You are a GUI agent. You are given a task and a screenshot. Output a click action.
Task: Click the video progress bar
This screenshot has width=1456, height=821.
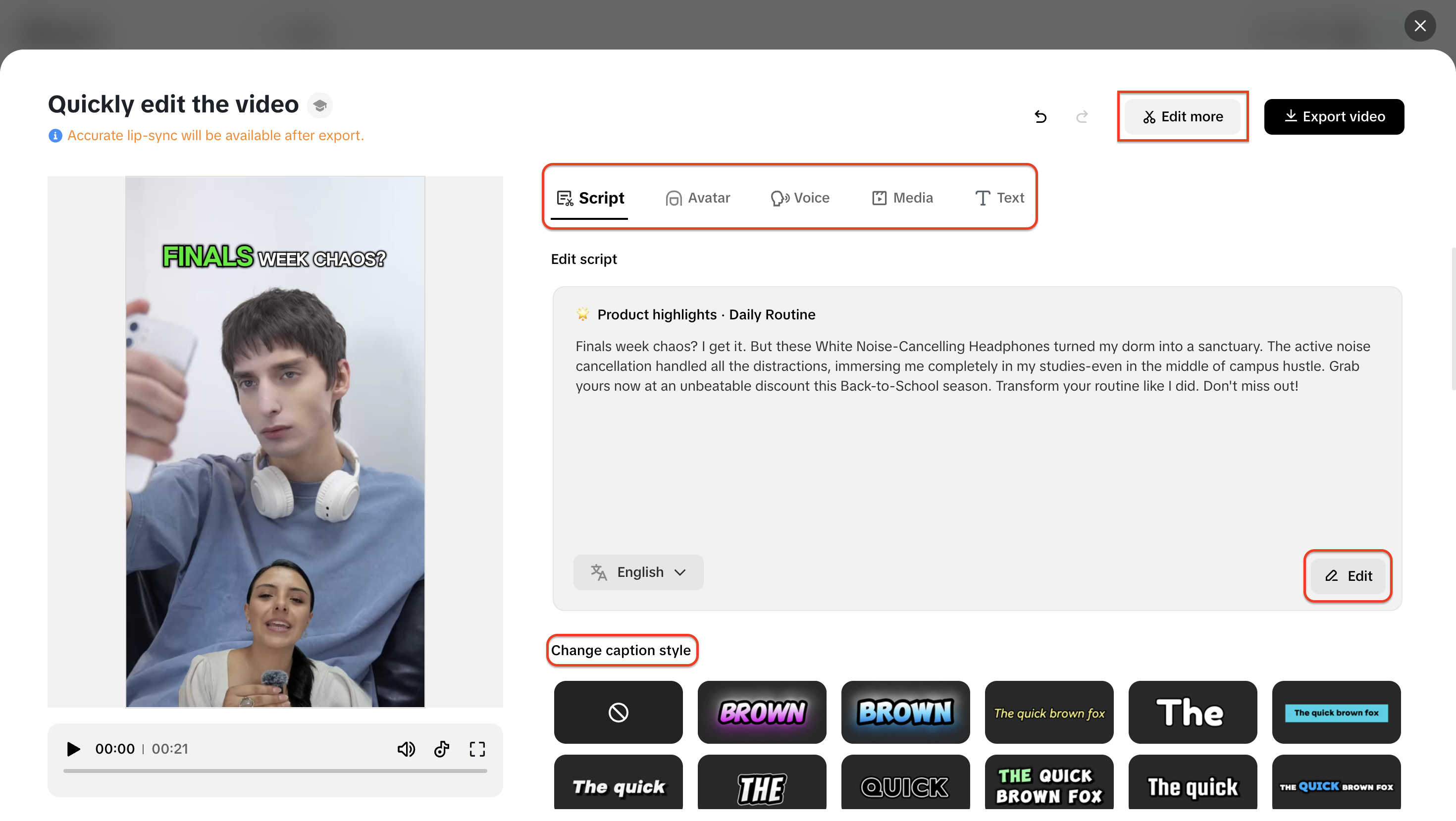click(275, 770)
